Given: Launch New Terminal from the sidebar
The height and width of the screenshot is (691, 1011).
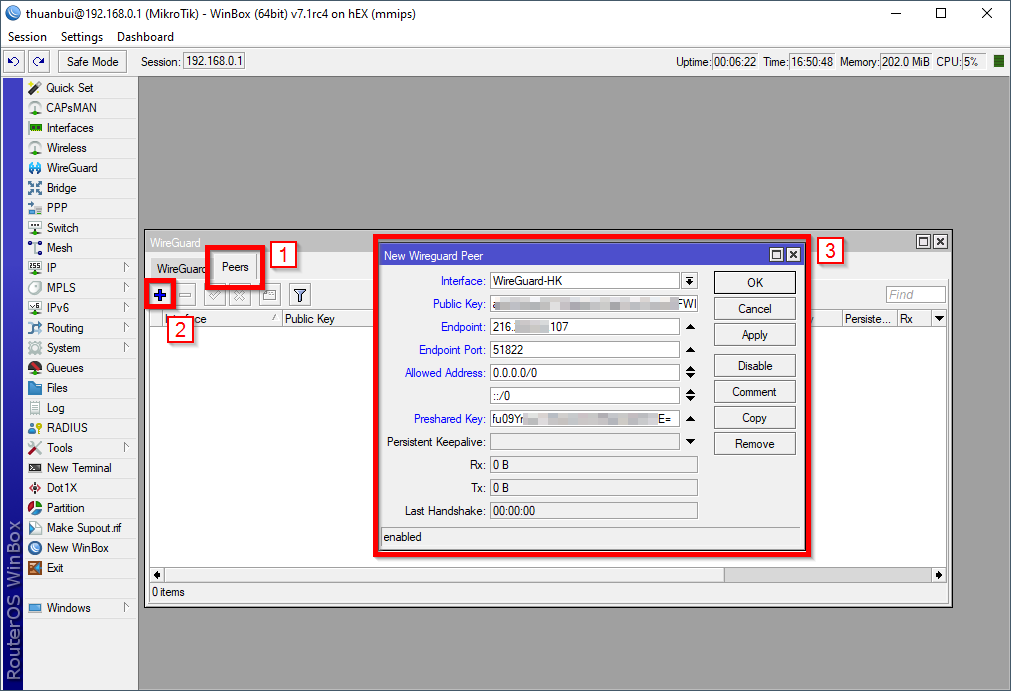Looking at the screenshot, I should click(x=78, y=468).
